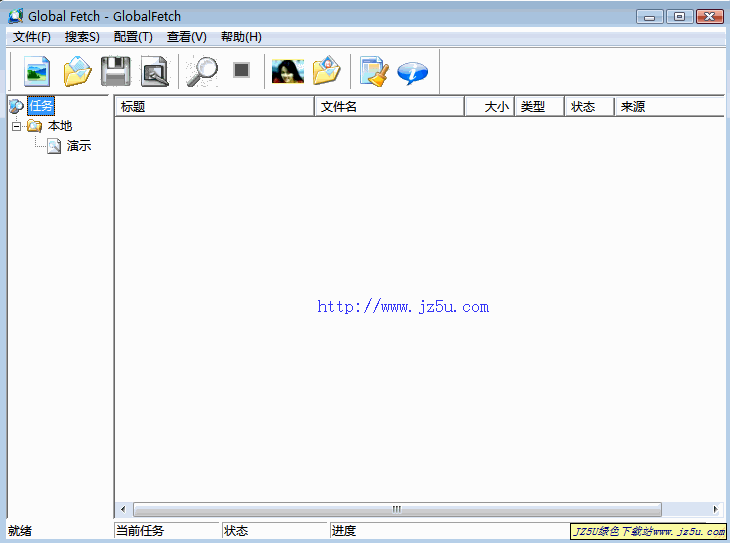Sort by the 大小 column header
Image resolution: width=730 pixels, height=543 pixels.
(x=490, y=107)
